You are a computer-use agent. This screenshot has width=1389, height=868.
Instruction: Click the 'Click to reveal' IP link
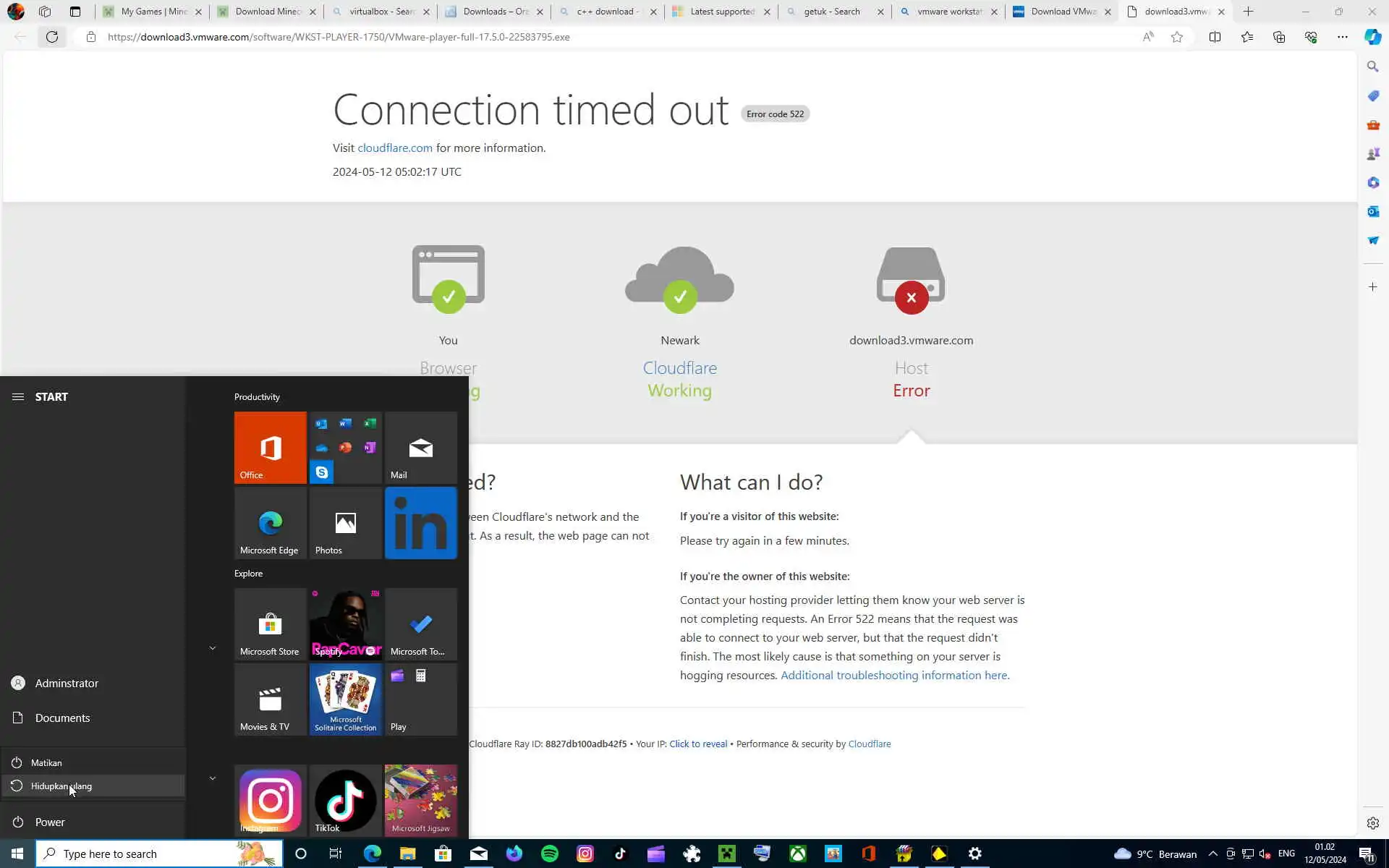pos(697,744)
